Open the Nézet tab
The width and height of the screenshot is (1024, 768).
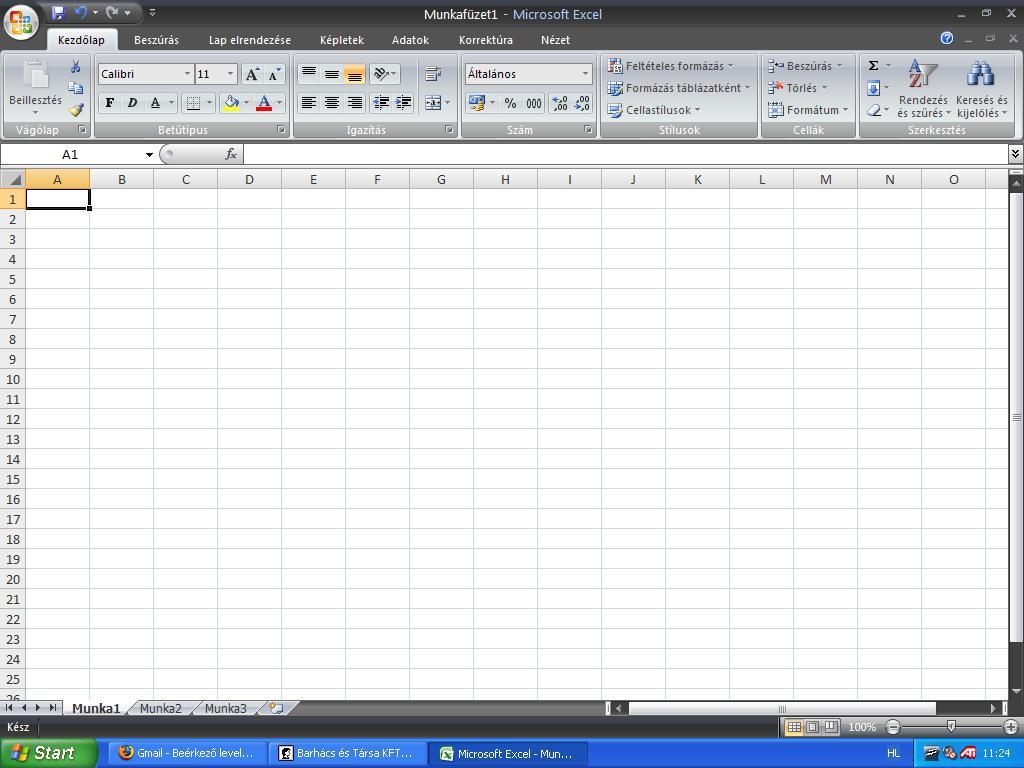(555, 40)
